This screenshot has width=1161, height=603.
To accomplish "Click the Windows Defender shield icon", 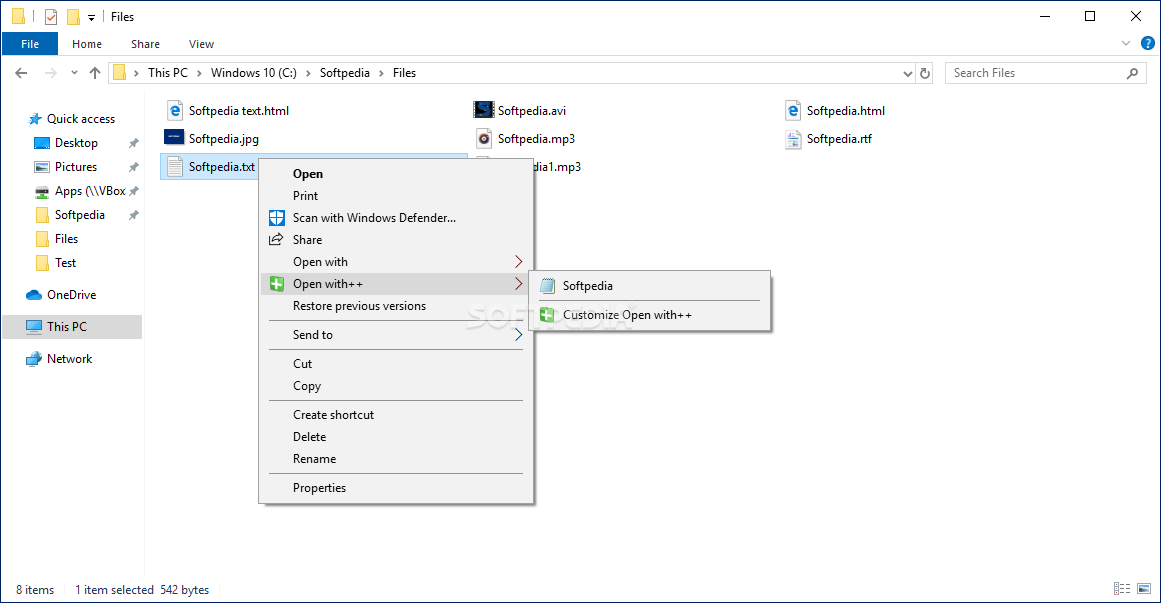I will click(x=276, y=218).
